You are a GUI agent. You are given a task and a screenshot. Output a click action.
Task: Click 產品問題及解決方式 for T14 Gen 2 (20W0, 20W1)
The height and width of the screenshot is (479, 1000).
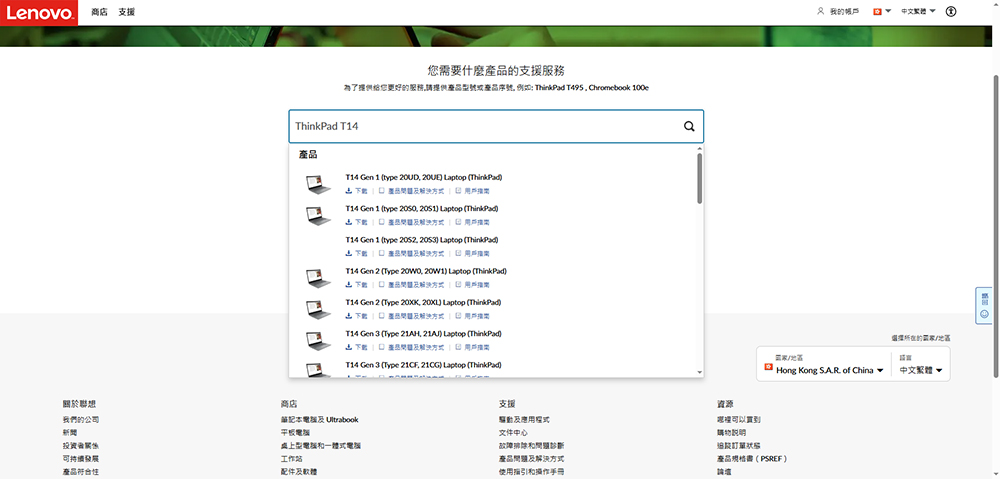[x=411, y=284]
